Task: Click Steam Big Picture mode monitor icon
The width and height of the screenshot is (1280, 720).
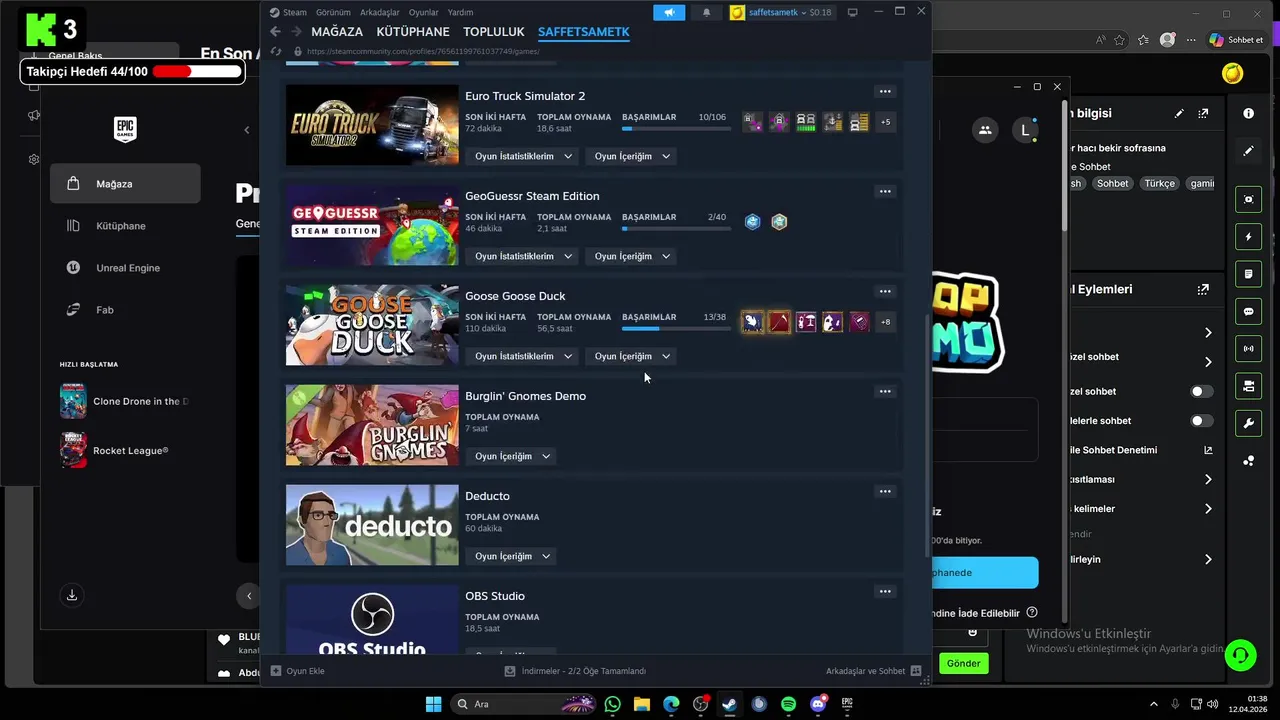Action: tap(852, 12)
